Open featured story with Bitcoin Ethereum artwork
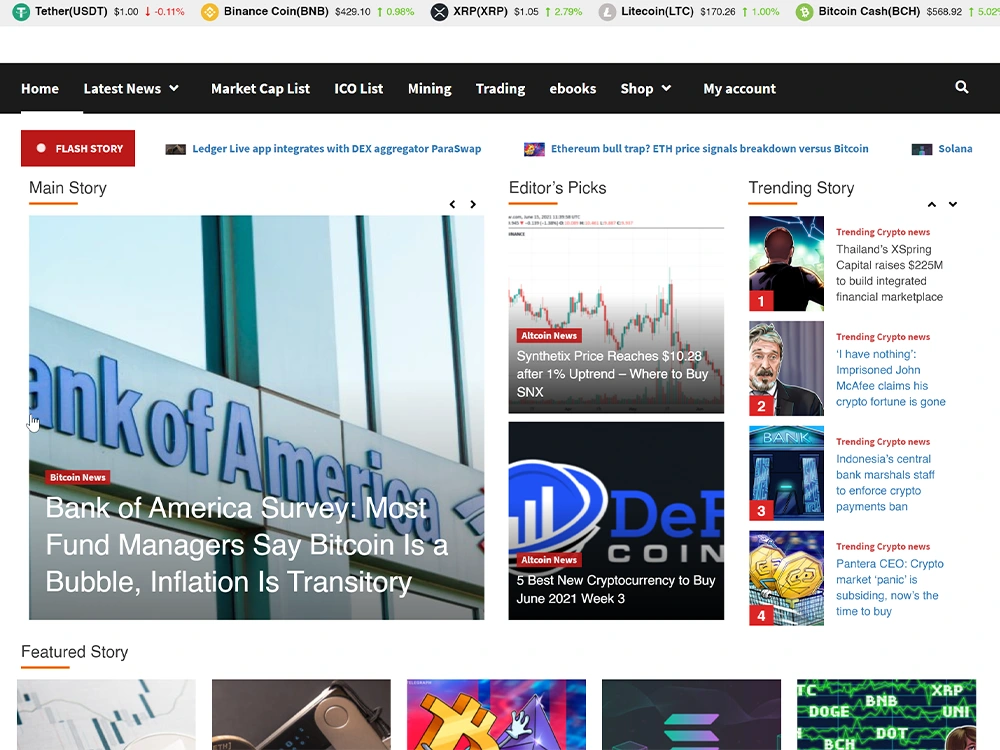Screen dimensions: 1000x750 click(496, 714)
